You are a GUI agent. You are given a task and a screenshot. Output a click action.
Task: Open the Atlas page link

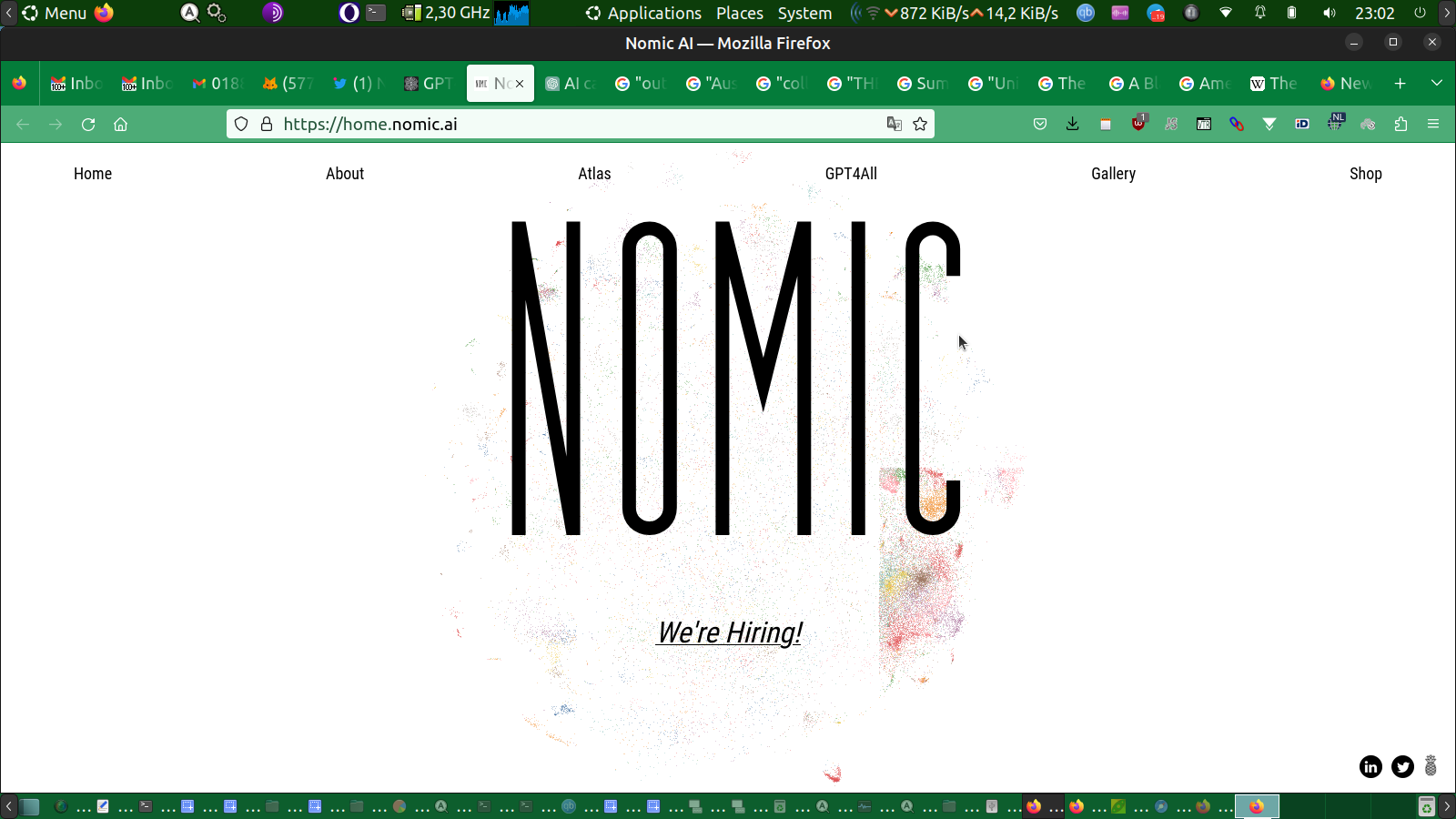coord(594,174)
